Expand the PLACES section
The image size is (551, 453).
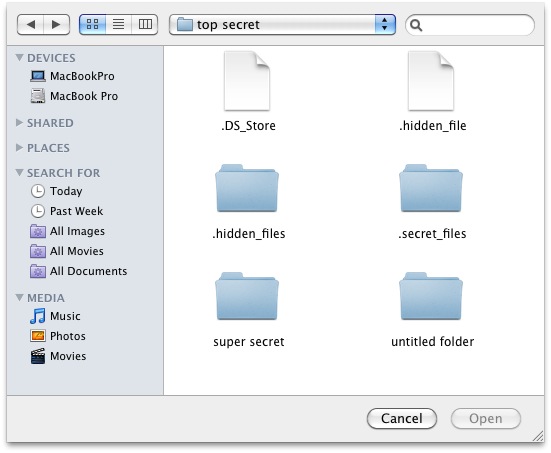coord(19,148)
